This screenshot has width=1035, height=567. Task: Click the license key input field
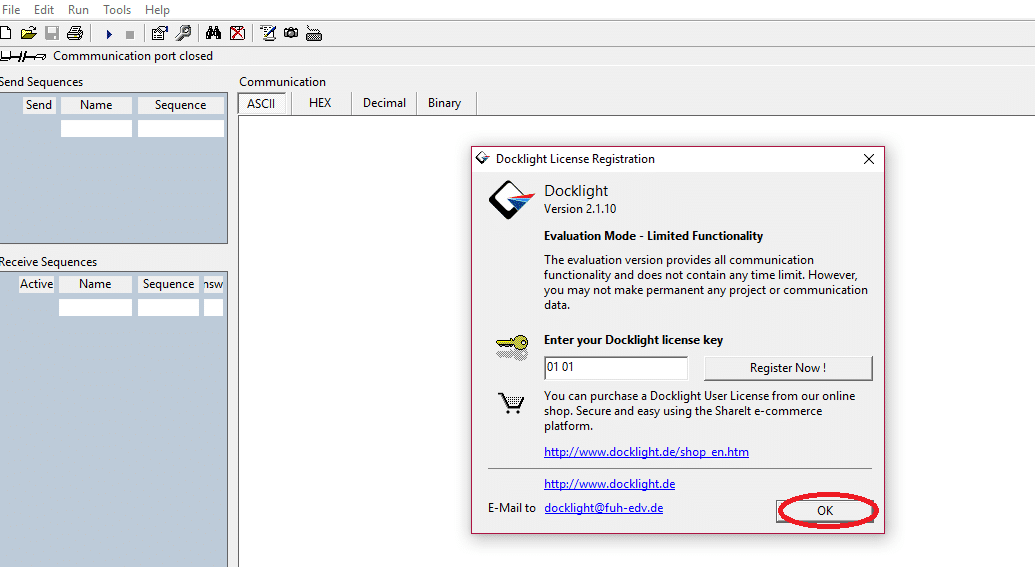click(x=615, y=368)
